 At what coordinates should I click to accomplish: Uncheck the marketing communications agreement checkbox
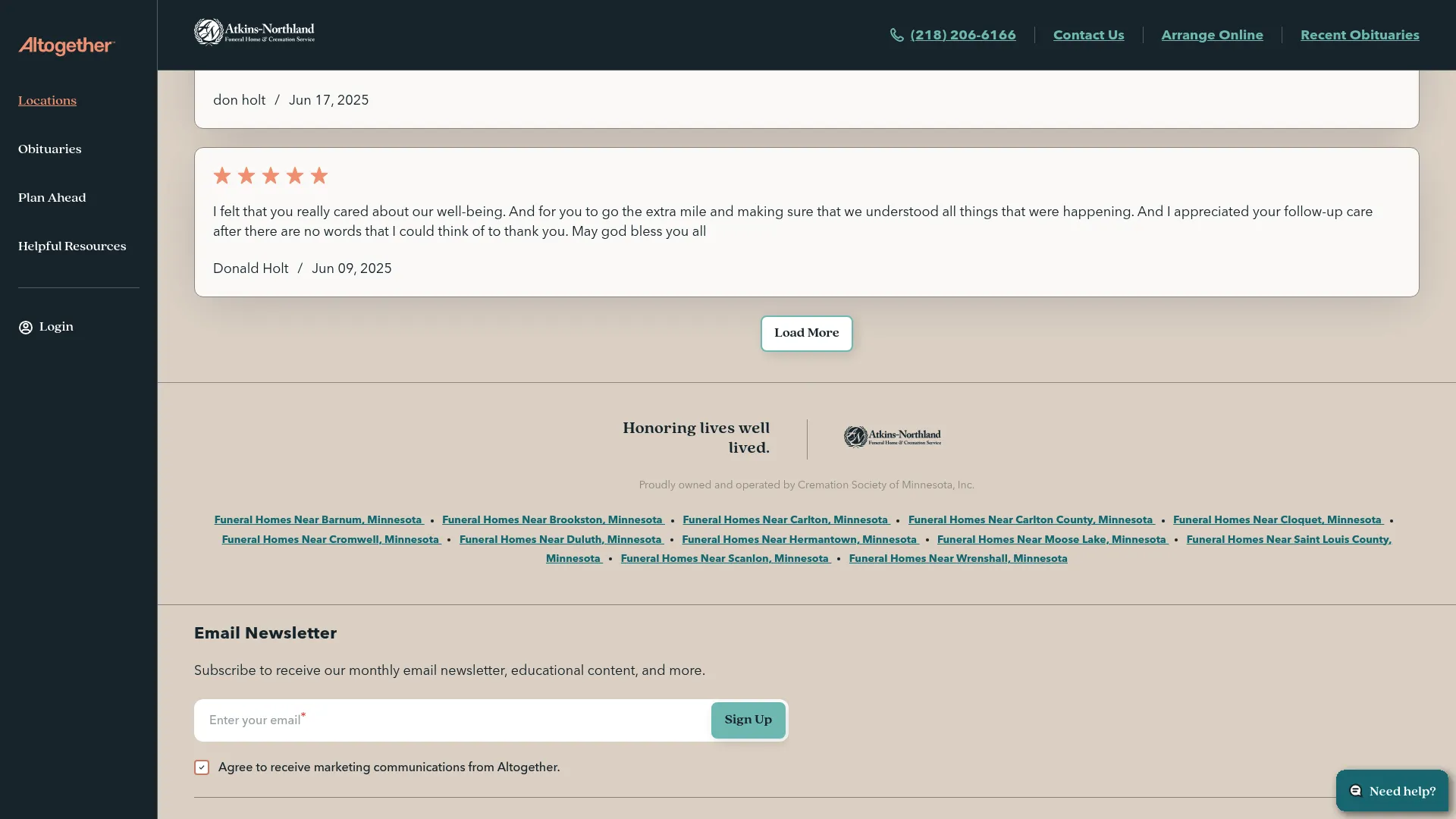pos(202,767)
